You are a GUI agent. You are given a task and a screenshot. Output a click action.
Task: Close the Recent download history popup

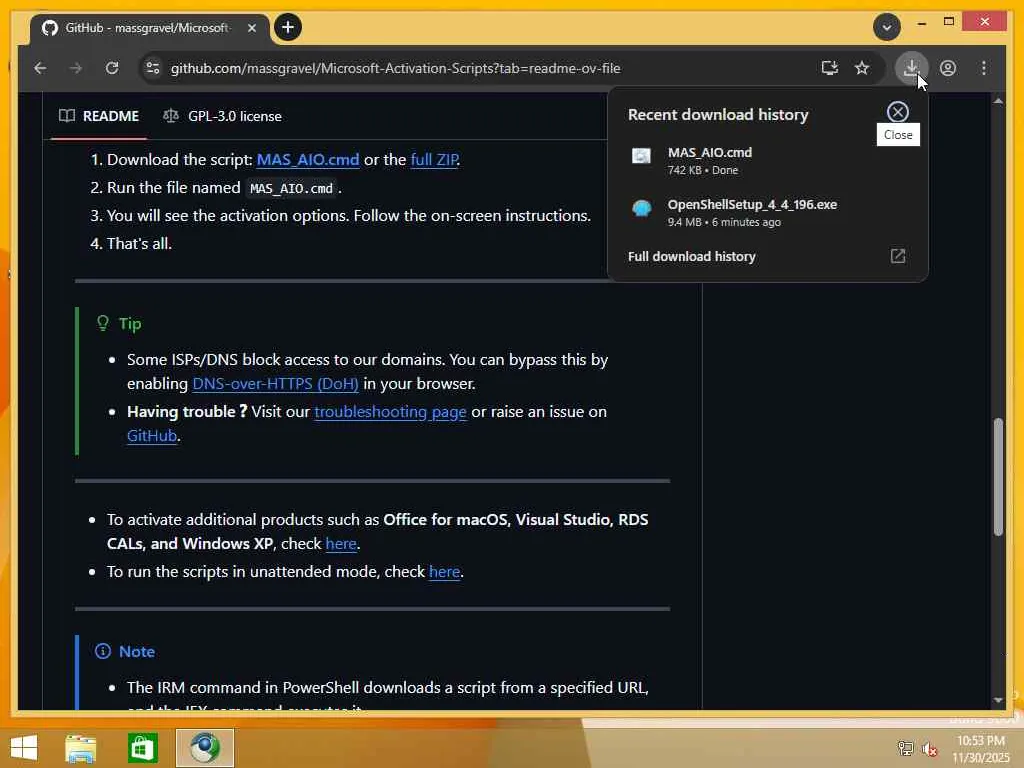click(897, 112)
